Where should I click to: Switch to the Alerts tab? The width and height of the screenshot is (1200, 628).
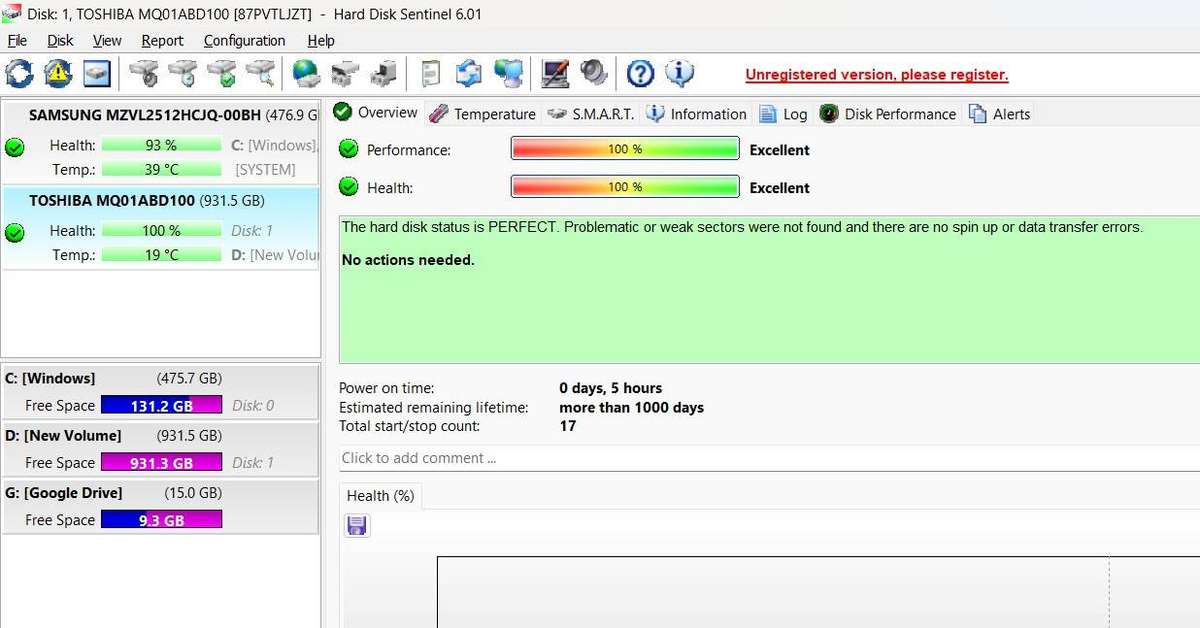pyautogui.click(x=999, y=114)
